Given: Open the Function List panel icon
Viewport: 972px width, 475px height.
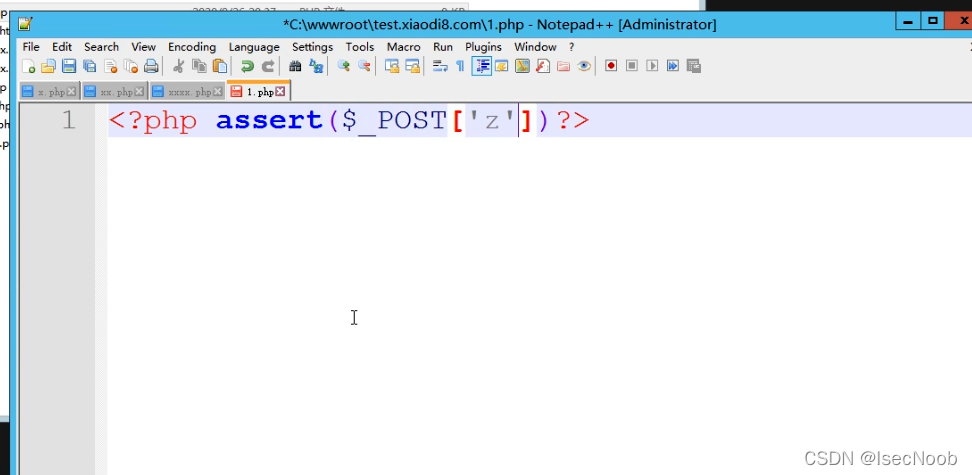Looking at the screenshot, I should tap(543, 66).
